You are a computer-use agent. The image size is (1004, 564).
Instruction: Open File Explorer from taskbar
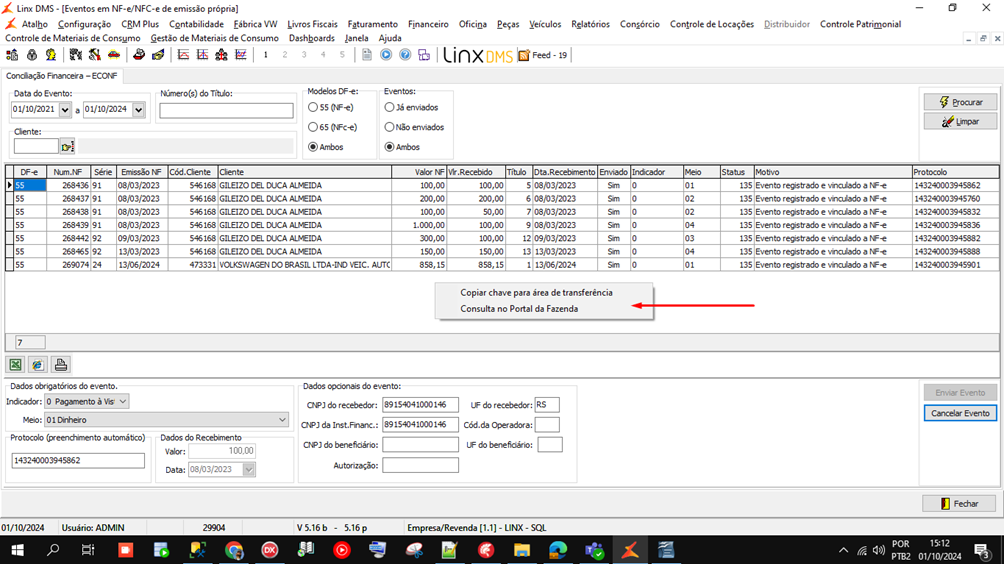(x=522, y=550)
